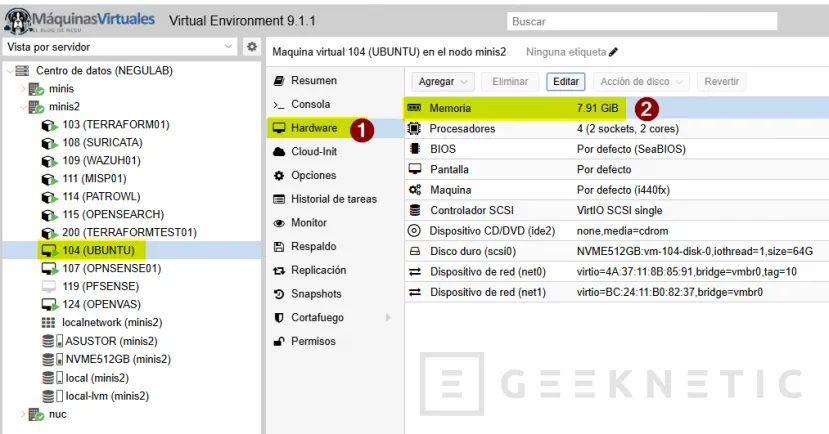Screen dimensions: 829x434
Task: Click the Ninguna etiqueta label
Action: [x=566, y=52]
